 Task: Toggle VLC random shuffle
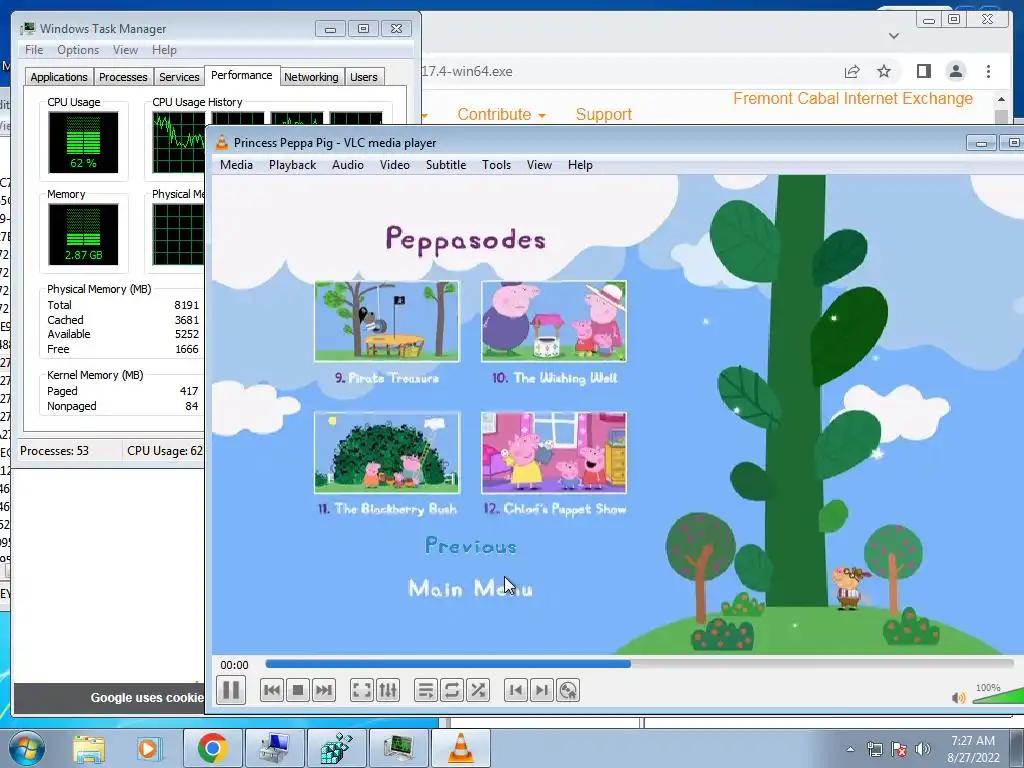(x=478, y=690)
